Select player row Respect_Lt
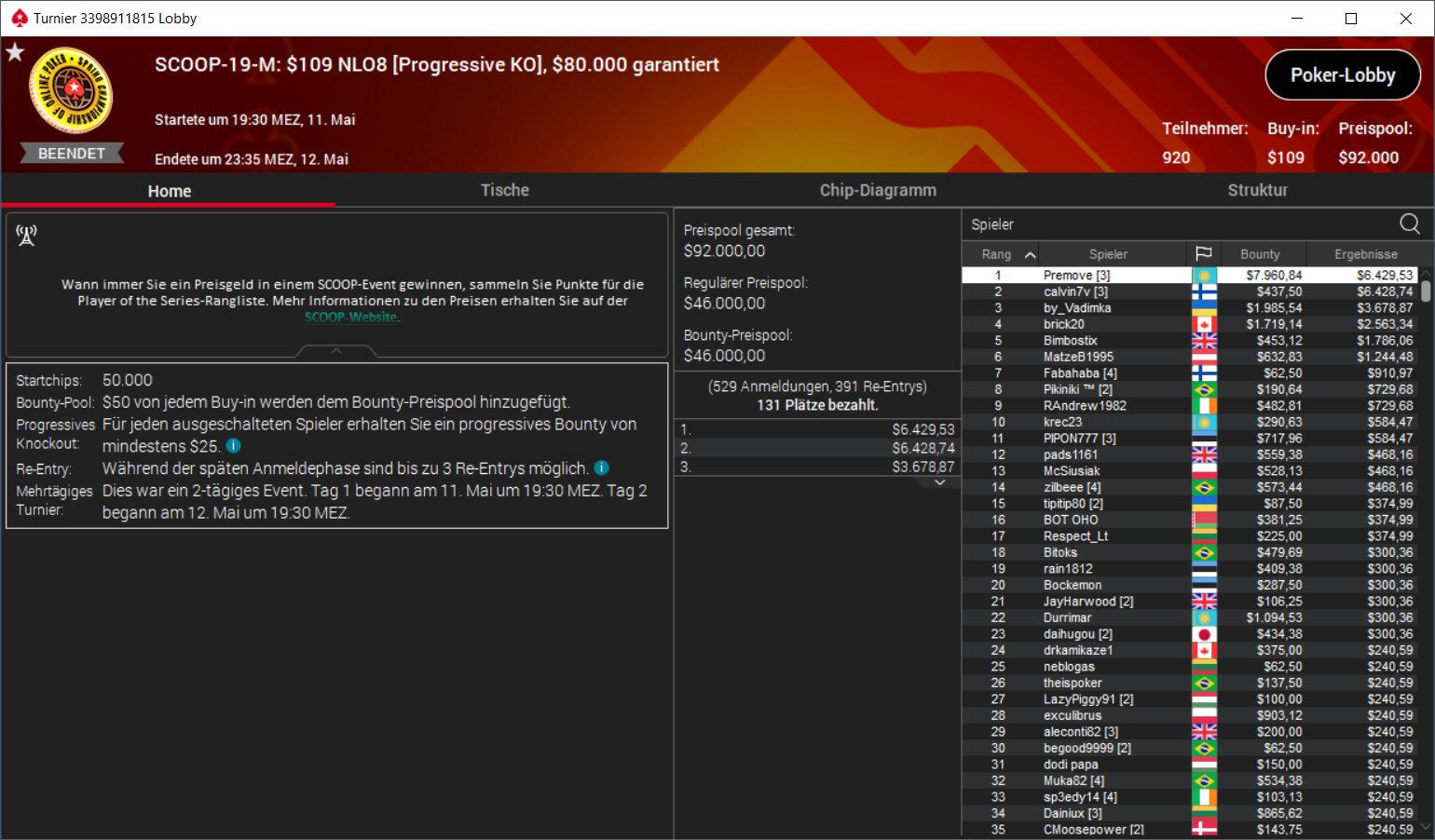 pyautogui.click(x=1189, y=536)
